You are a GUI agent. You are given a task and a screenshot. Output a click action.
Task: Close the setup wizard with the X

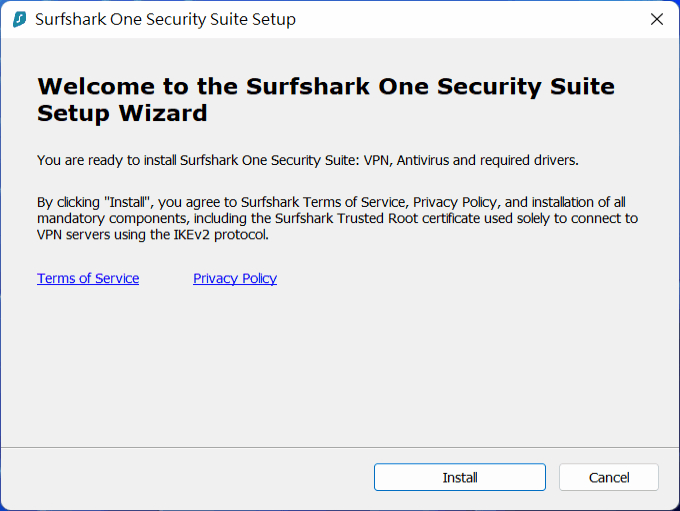657,19
